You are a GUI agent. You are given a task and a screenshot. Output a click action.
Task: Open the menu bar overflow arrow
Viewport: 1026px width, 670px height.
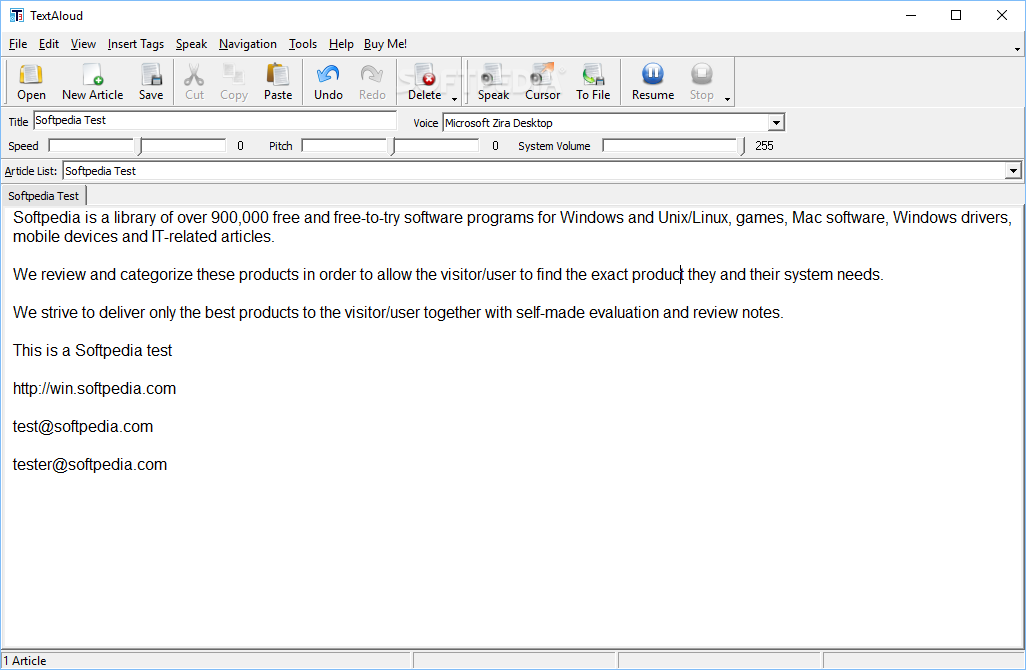point(1017,49)
